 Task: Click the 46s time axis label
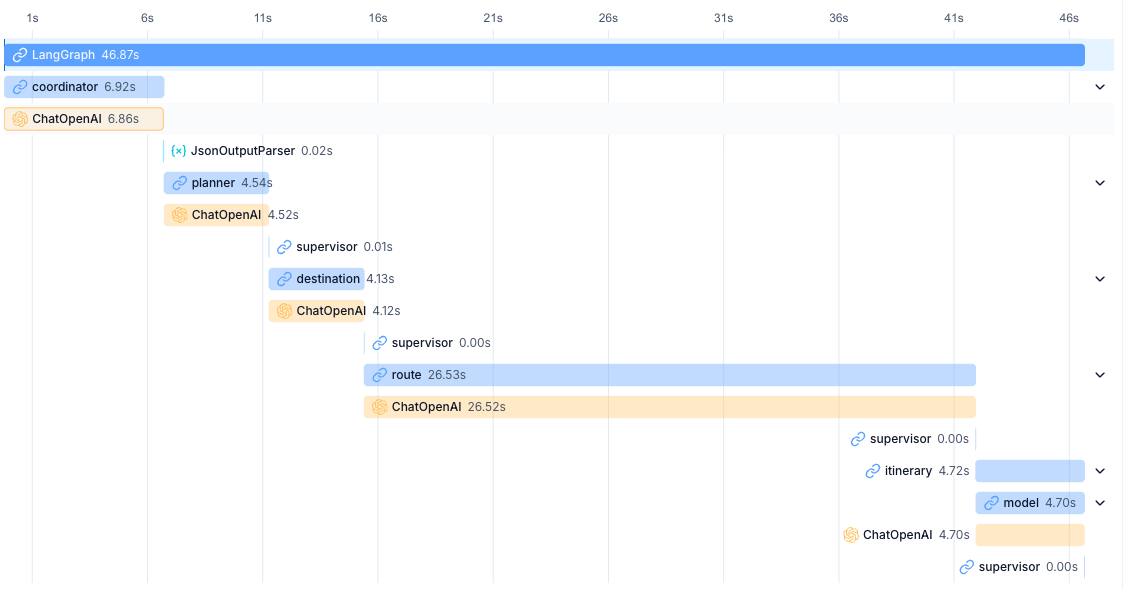tap(1069, 18)
